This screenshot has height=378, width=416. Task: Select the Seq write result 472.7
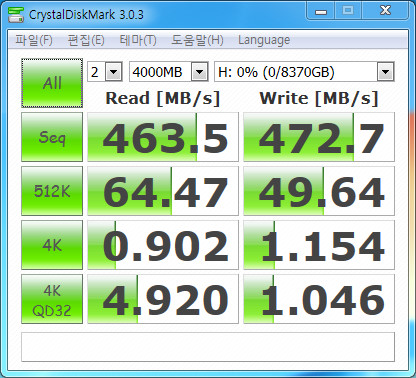click(x=319, y=137)
